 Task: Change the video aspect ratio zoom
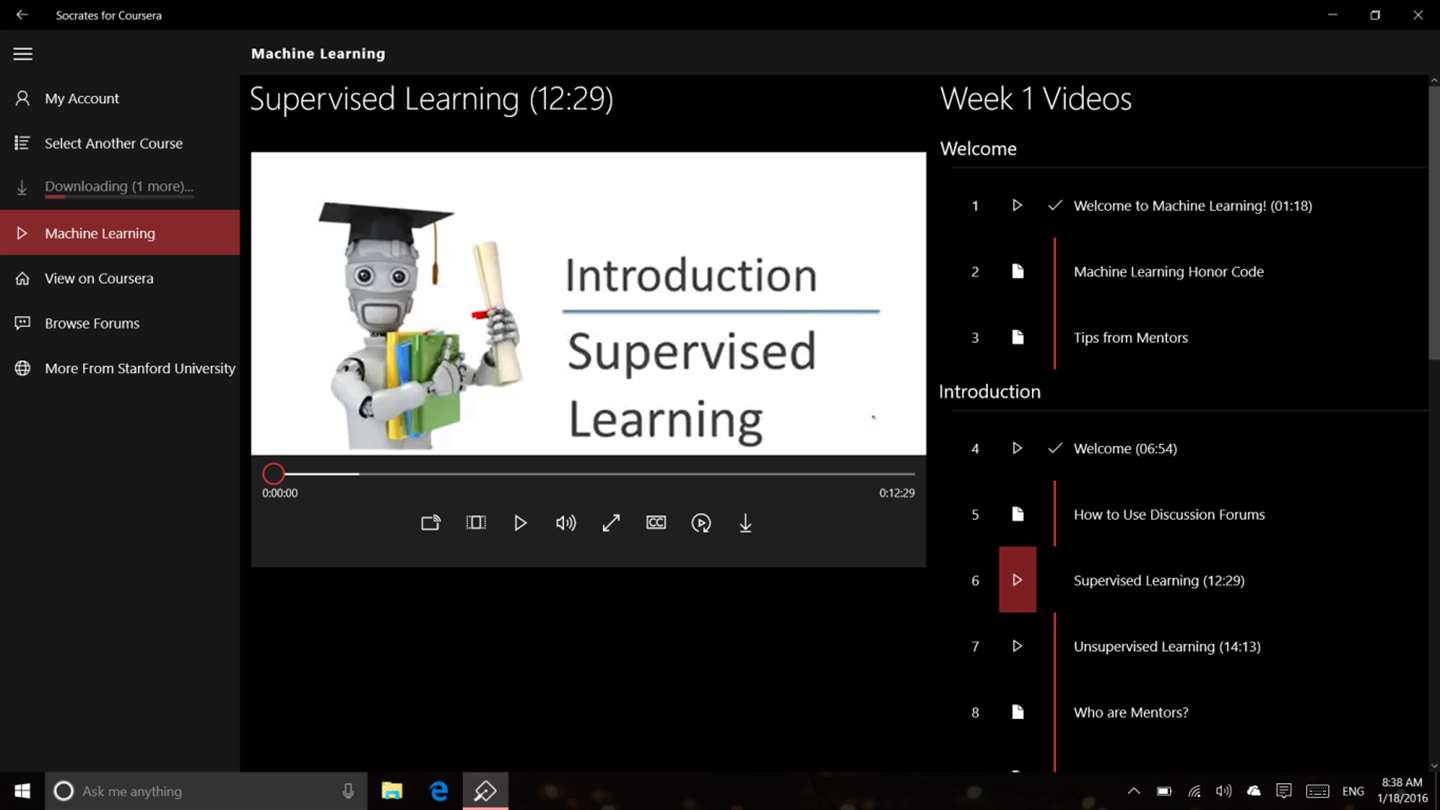tap(476, 523)
